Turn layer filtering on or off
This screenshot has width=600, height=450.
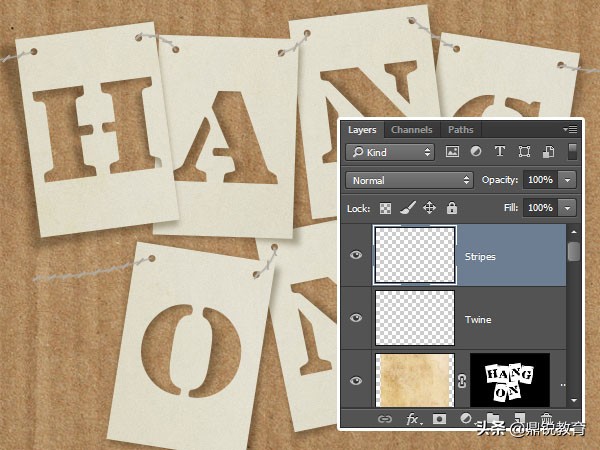click(572, 152)
